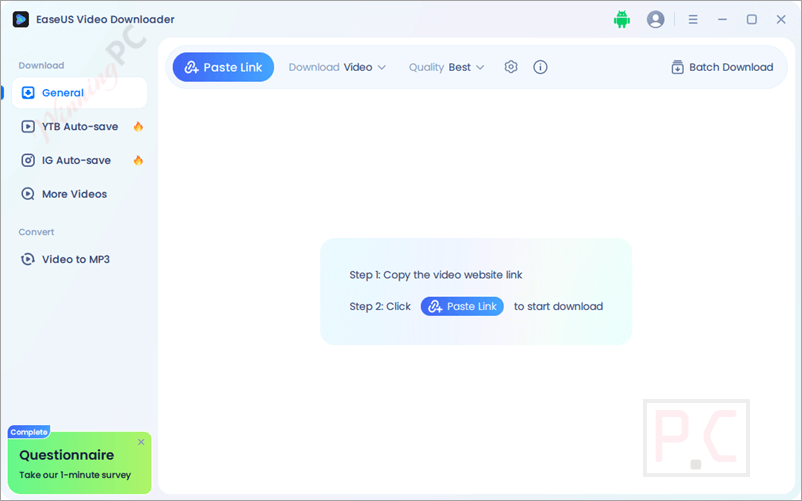The height and width of the screenshot is (501, 802).
Task: Open the hamburger menu icon
Action: [693, 19]
